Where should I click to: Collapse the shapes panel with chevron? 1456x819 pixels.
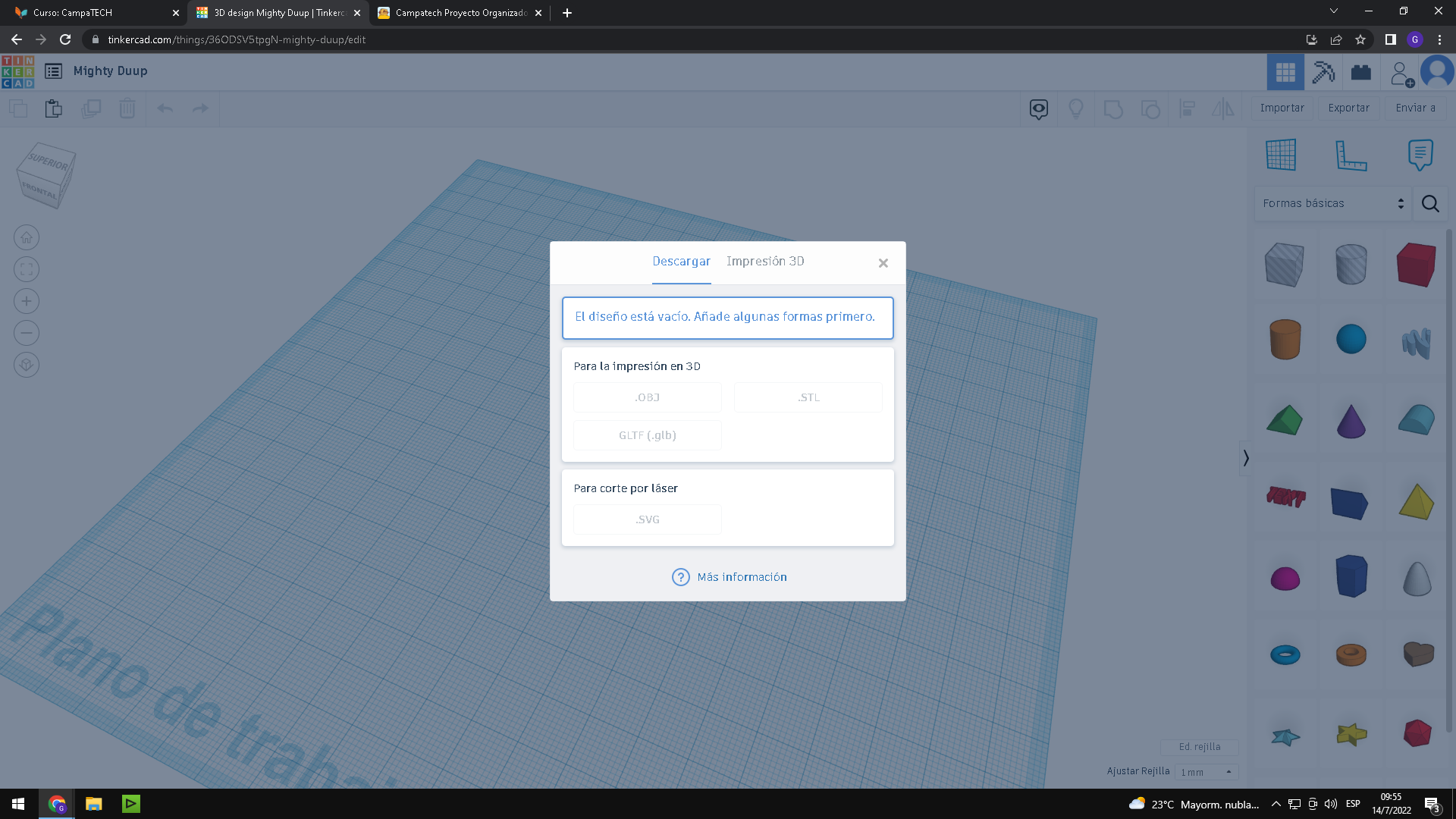pos(1245,458)
